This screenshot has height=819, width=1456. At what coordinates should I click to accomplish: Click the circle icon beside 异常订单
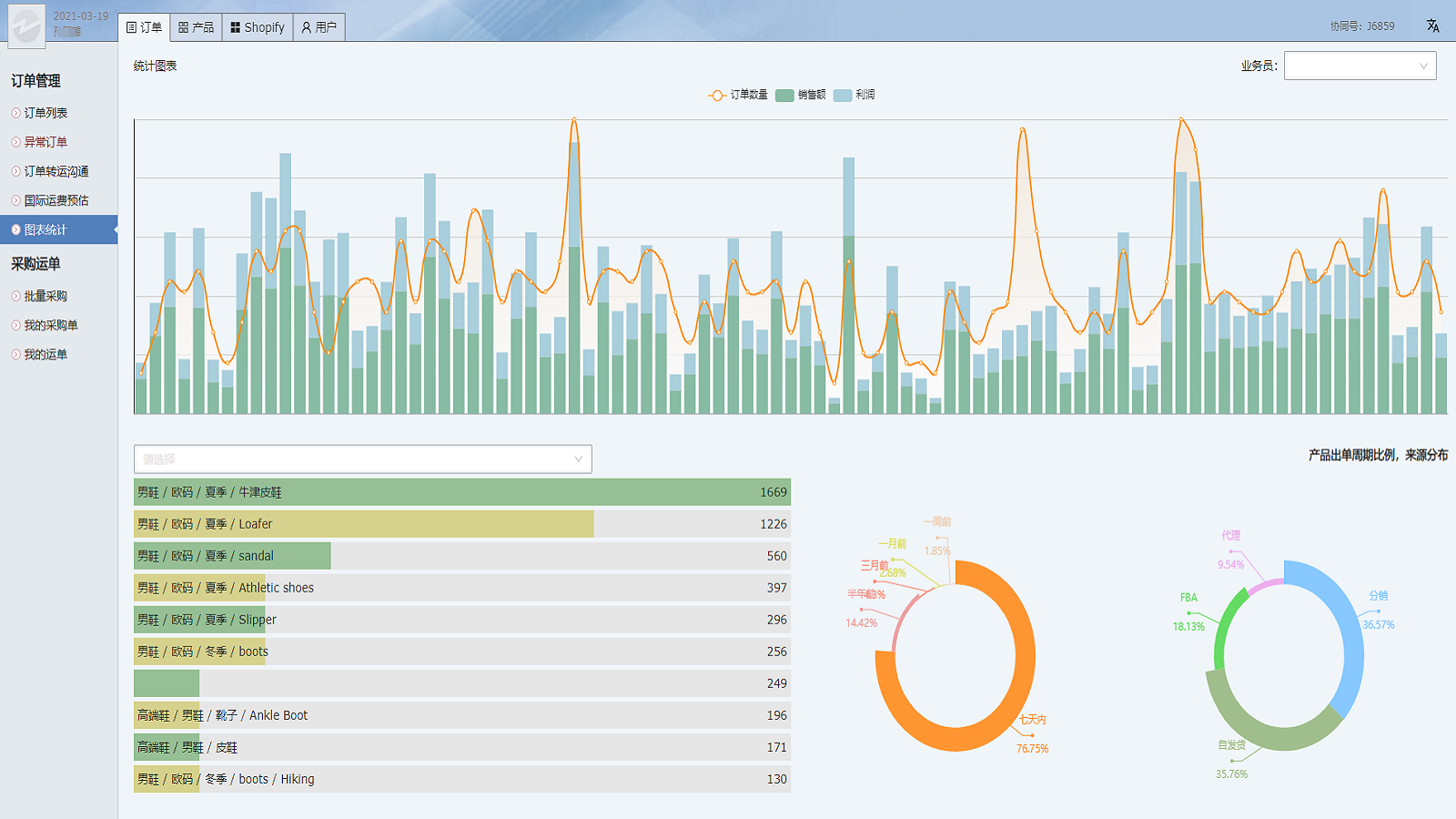tap(16, 142)
